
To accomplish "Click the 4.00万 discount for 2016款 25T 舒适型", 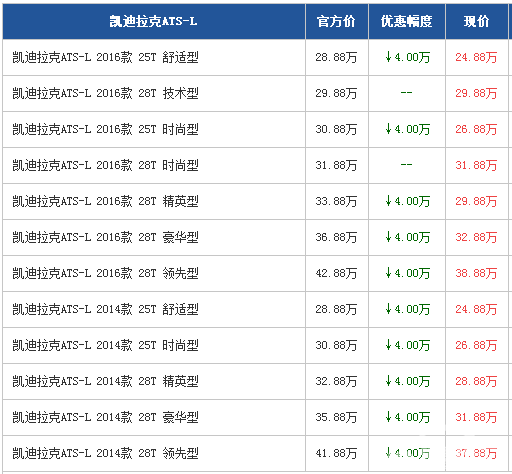I will pos(407,57).
